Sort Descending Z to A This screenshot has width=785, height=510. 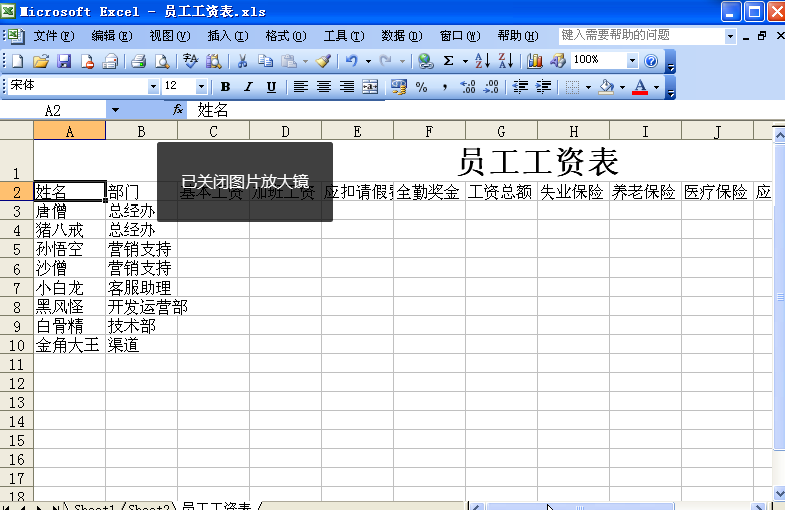click(506, 61)
